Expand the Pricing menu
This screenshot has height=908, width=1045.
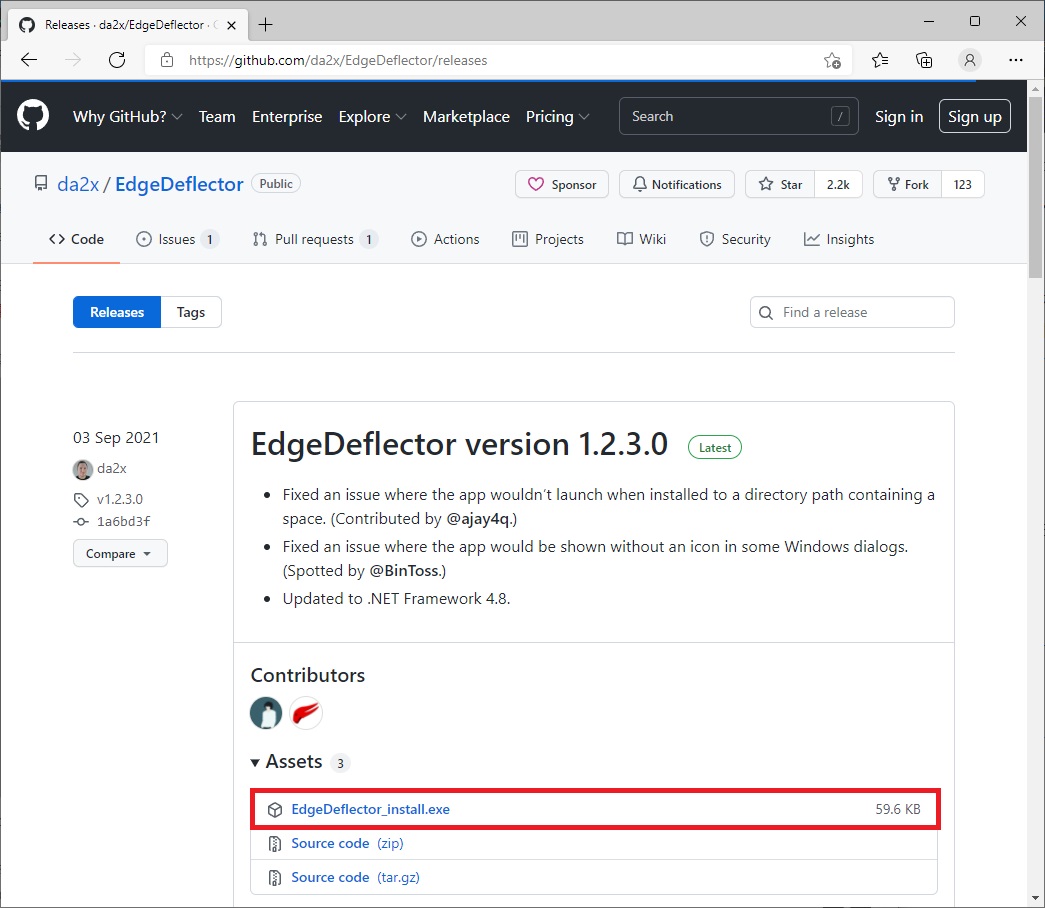(x=557, y=117)
